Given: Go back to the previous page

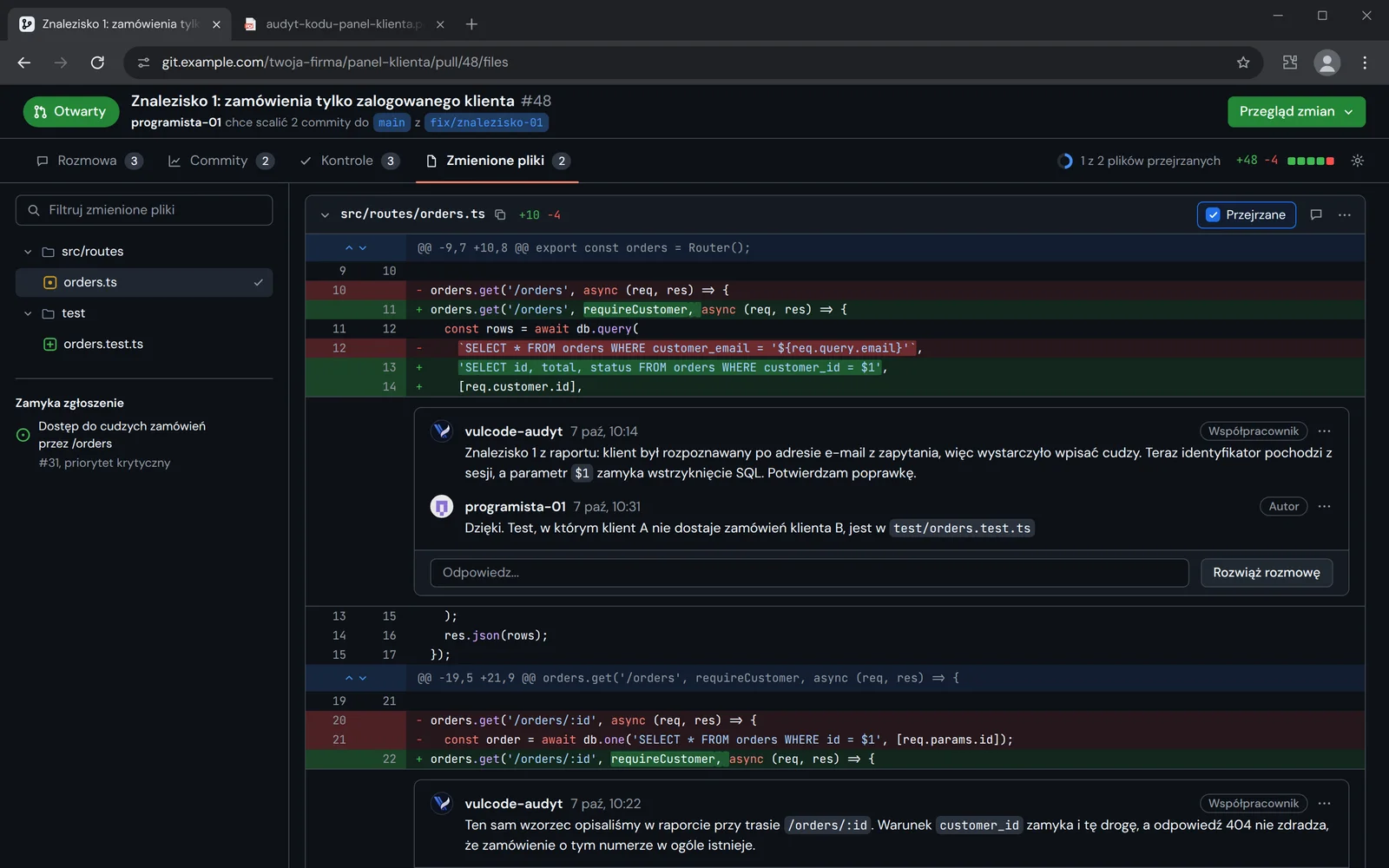Looking at the screenshot, I should click(x=24, y=62).
